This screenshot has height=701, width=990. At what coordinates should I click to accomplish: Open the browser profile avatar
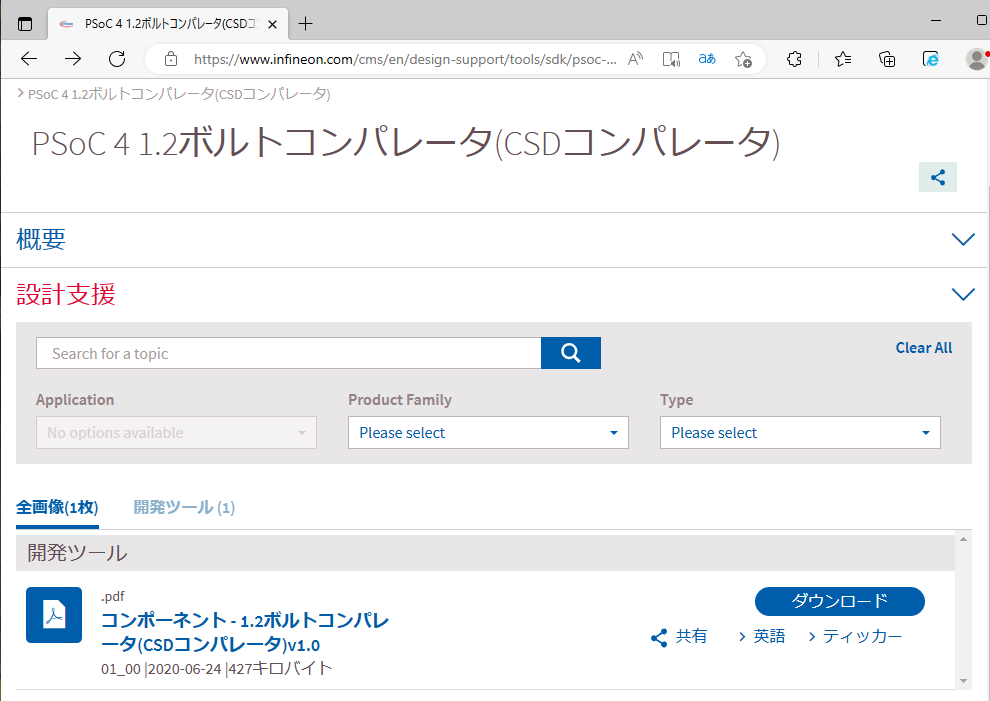coord(977,59)
